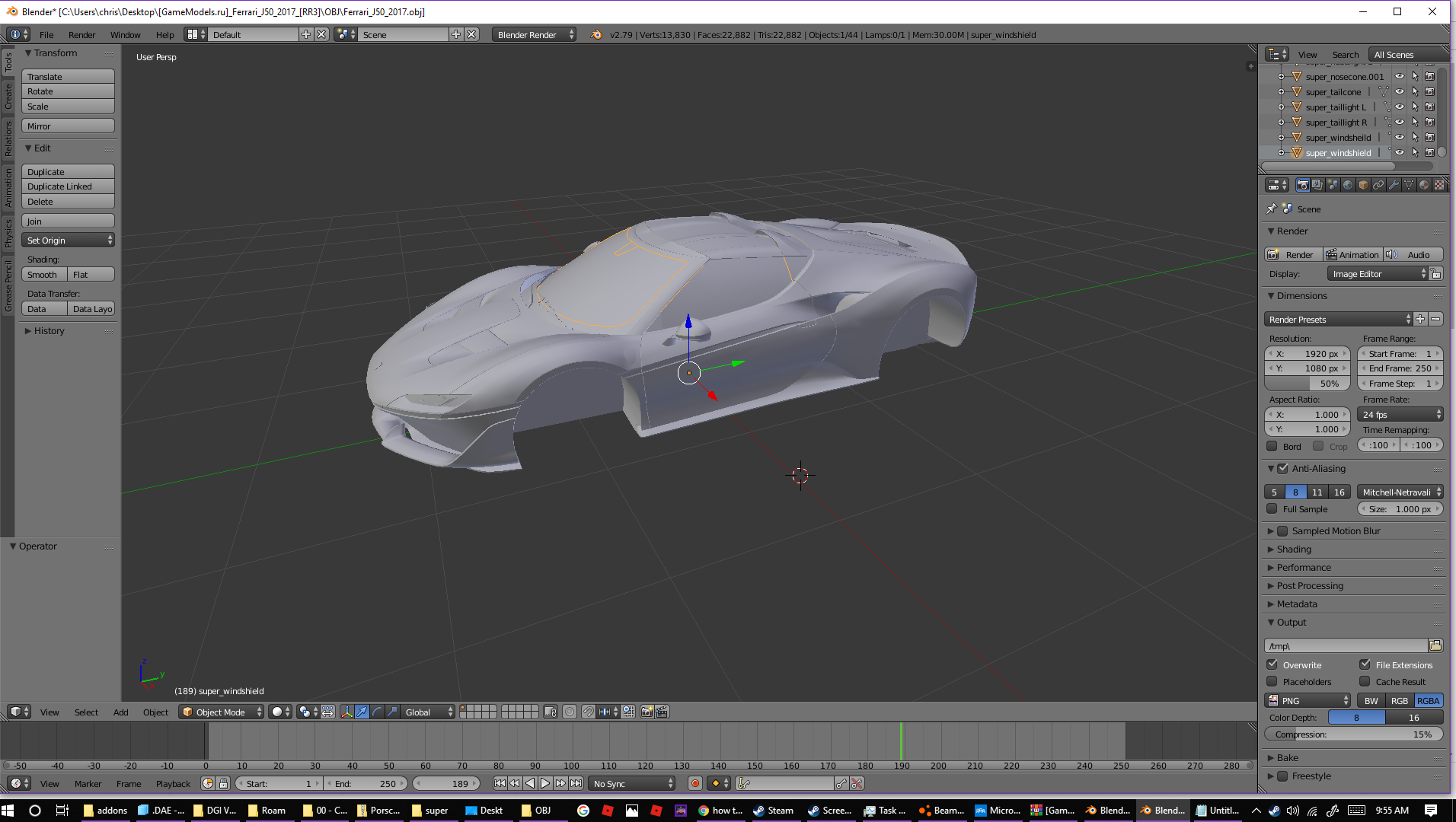Toggle proportional editing circle icon
The image size is (1456, 822).
pyautogui.click(x=569, y=712)
